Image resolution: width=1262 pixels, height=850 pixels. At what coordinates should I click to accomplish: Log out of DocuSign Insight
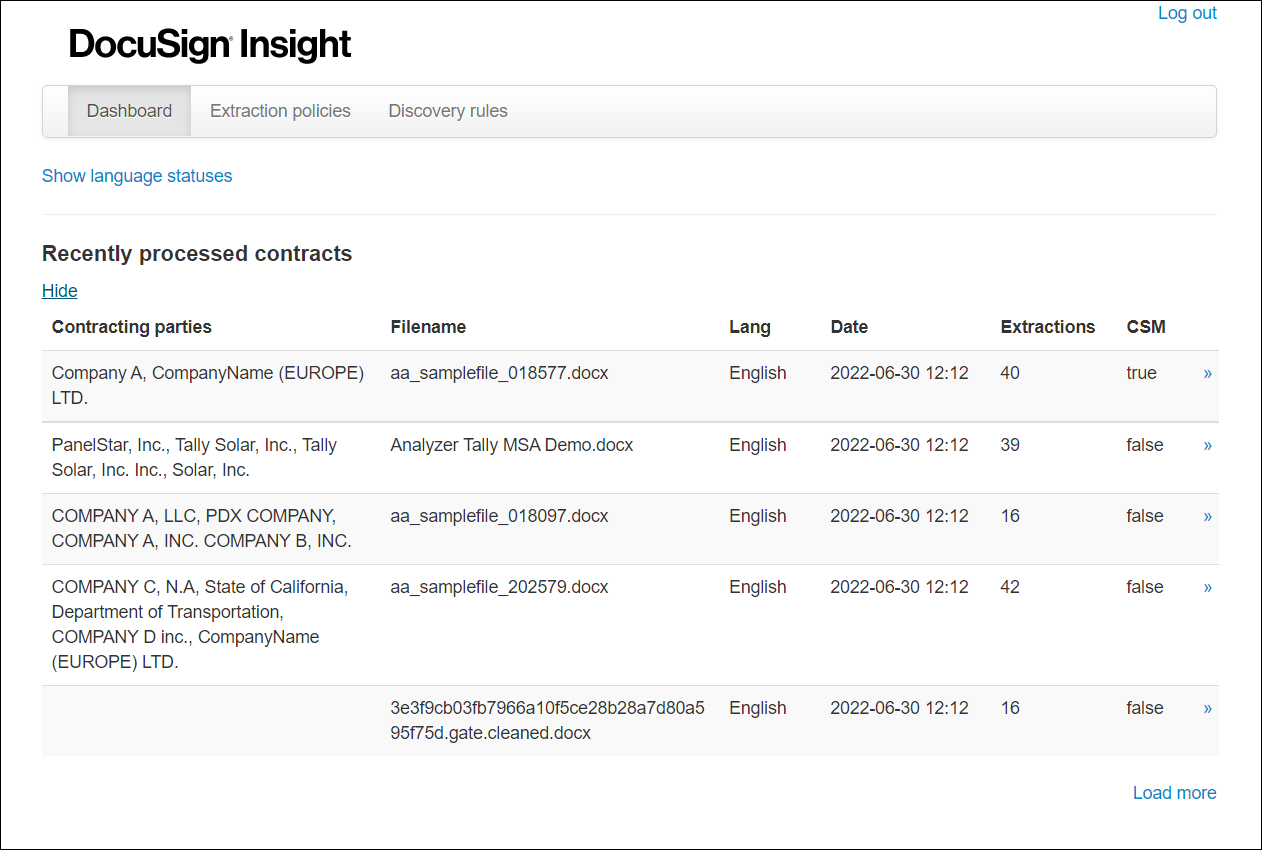coord(1187,12)
